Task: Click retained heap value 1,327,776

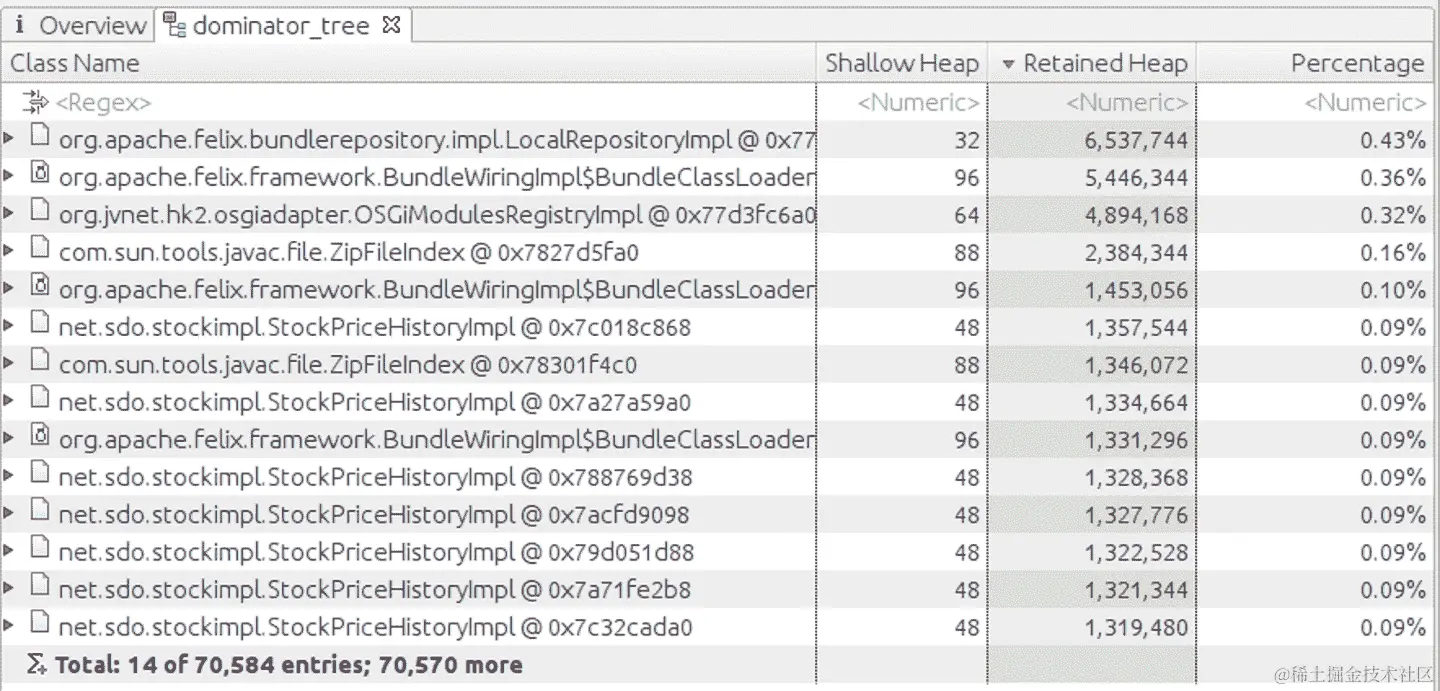Action: click(x=1137, y=515)
